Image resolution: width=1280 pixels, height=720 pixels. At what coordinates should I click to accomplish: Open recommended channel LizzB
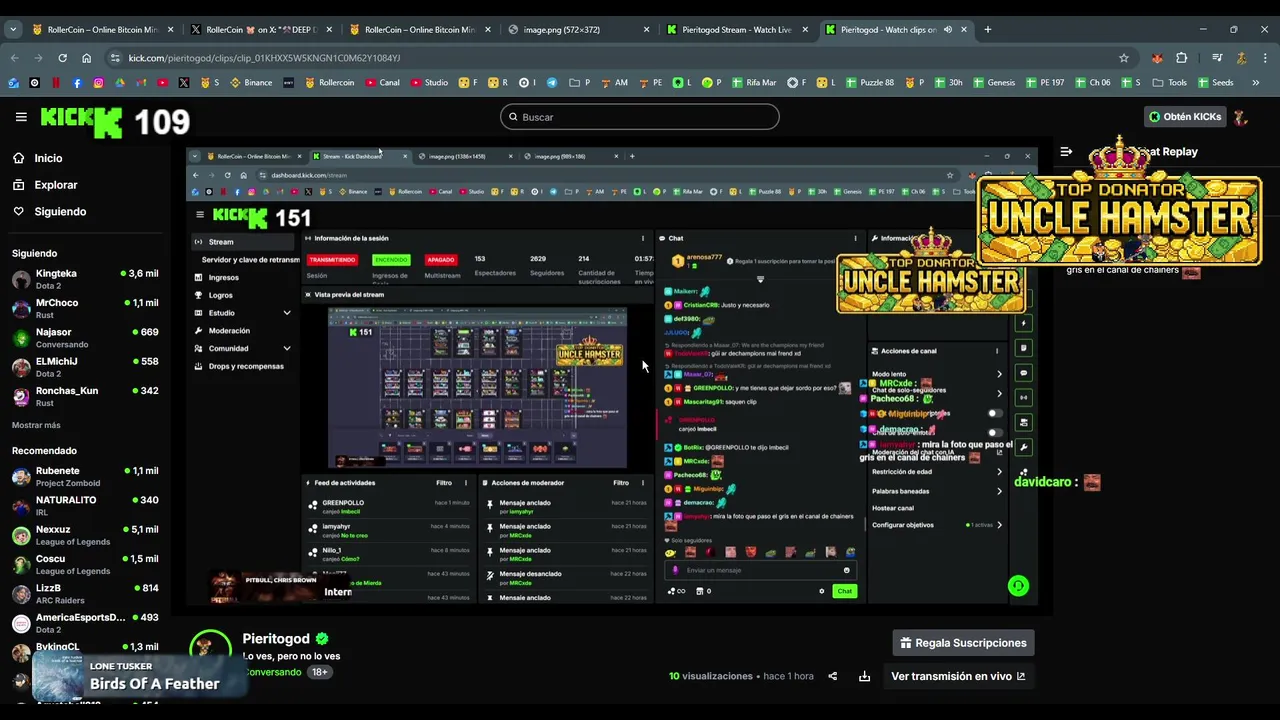(x=85, y=594)
